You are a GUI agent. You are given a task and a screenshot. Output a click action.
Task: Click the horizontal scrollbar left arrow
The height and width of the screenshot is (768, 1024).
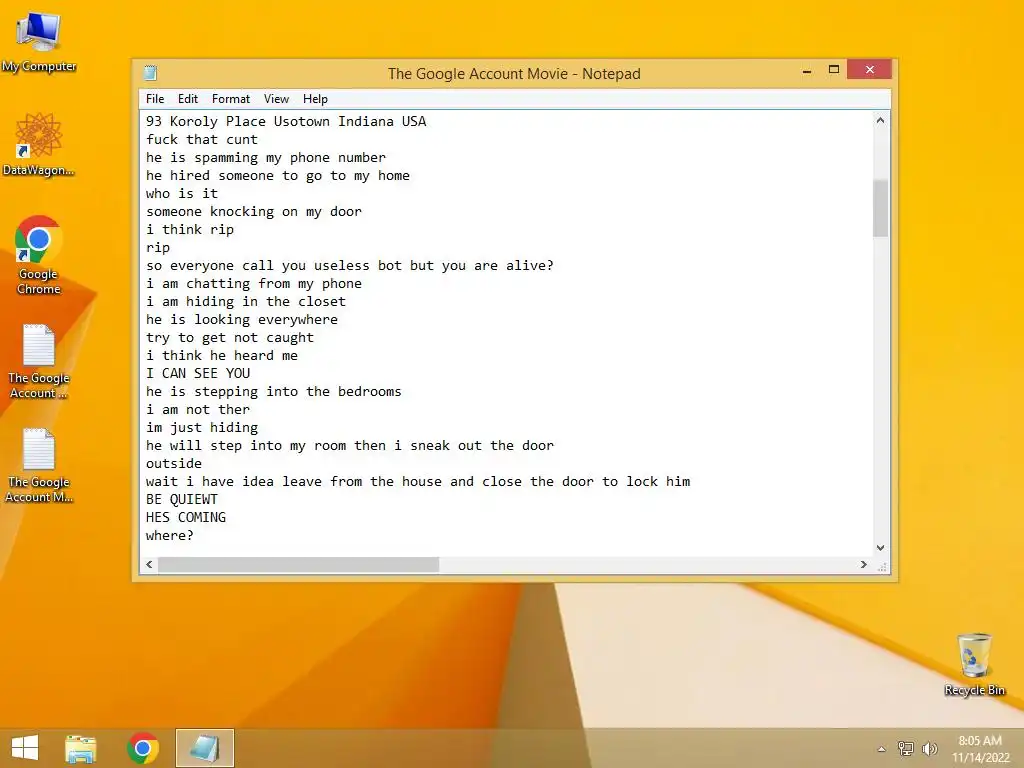[149, 564]
